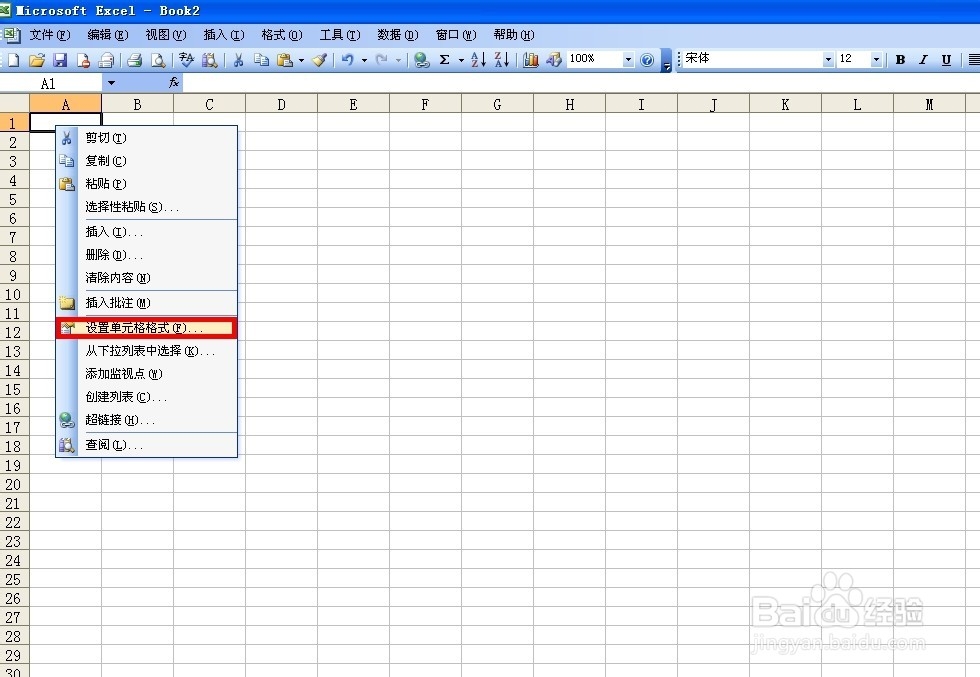This screenshot has width=980, height=677.
Task: Open the font size 12 dropdown
Action: click(x=876, y=60)
